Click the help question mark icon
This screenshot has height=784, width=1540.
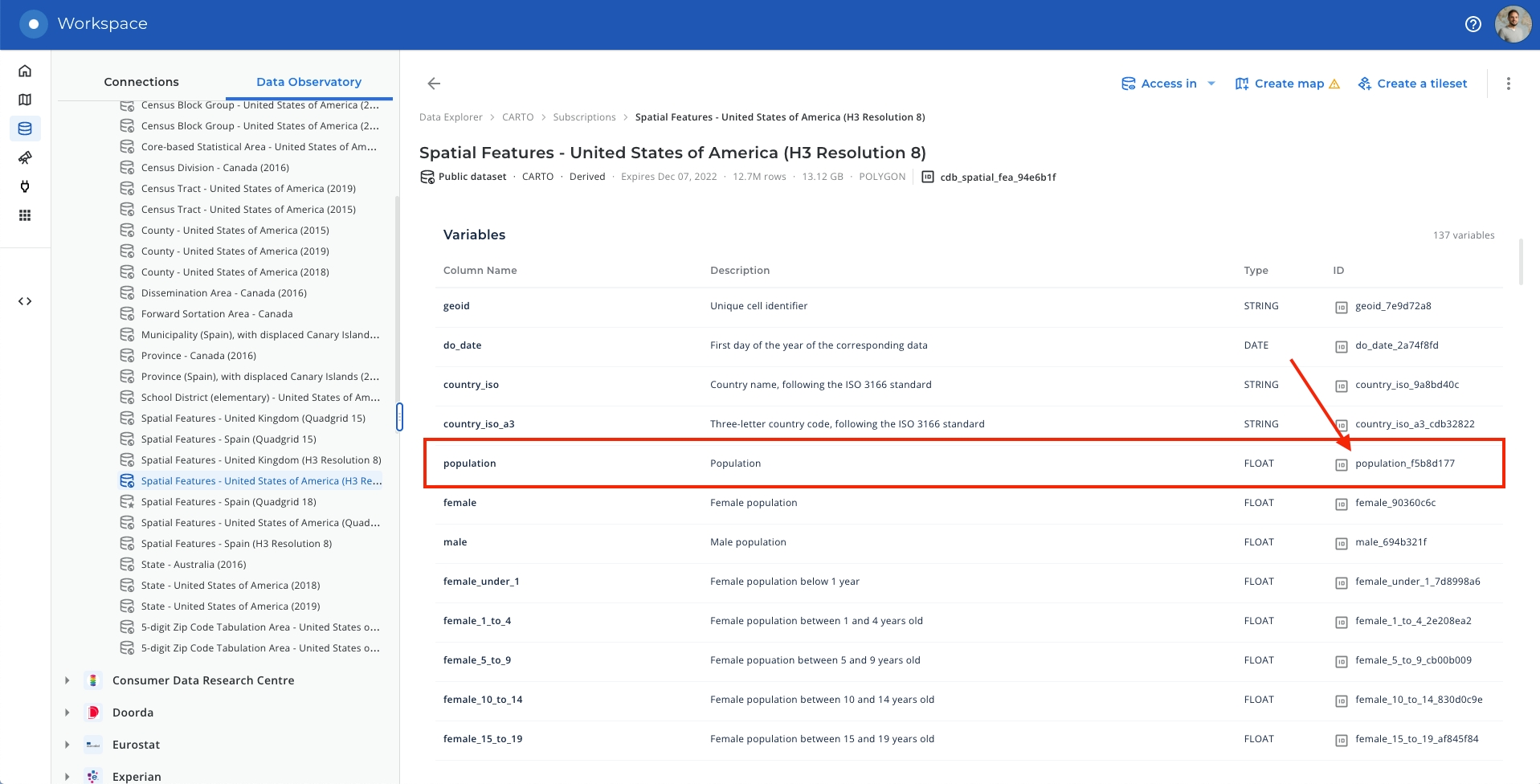coord(1473,24)
